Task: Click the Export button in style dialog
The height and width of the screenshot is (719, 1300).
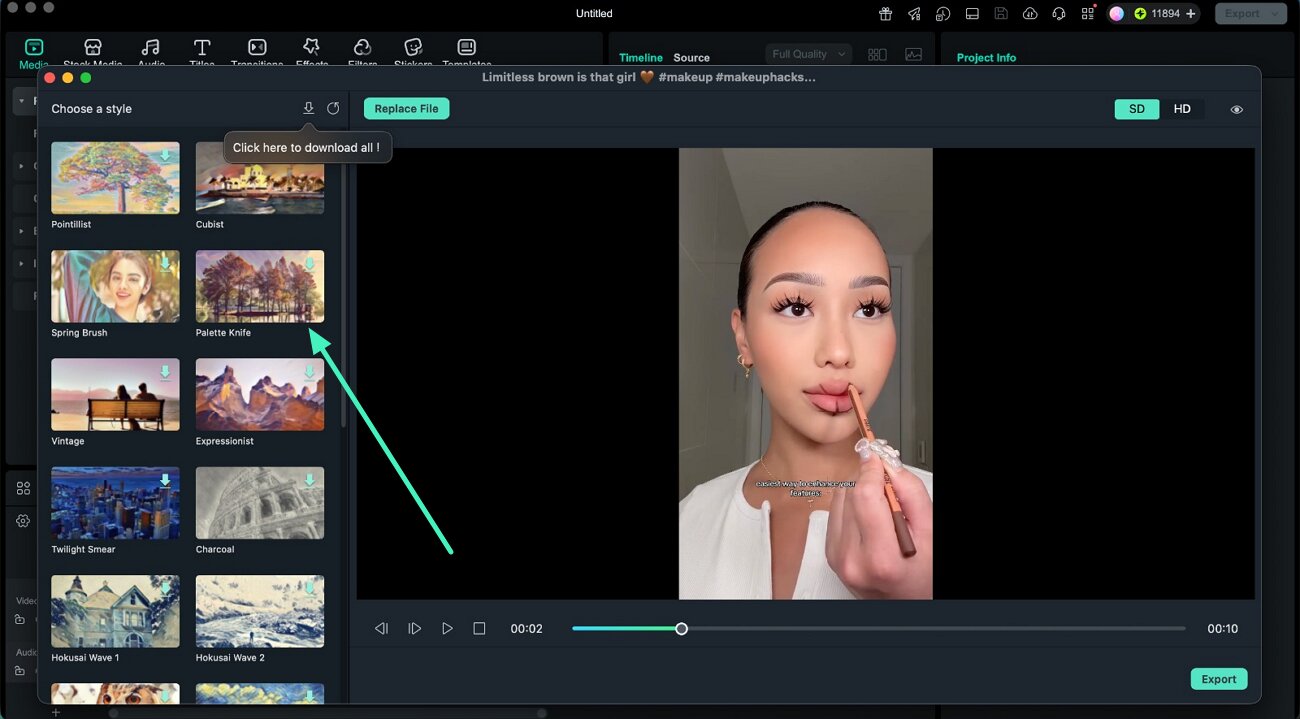Action: coord(1219,679)
